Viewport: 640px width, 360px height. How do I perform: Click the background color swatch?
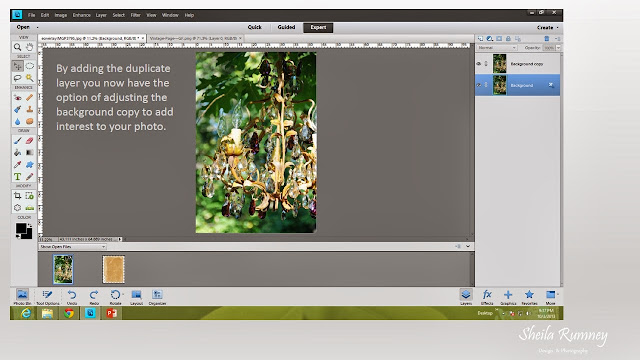27,235
